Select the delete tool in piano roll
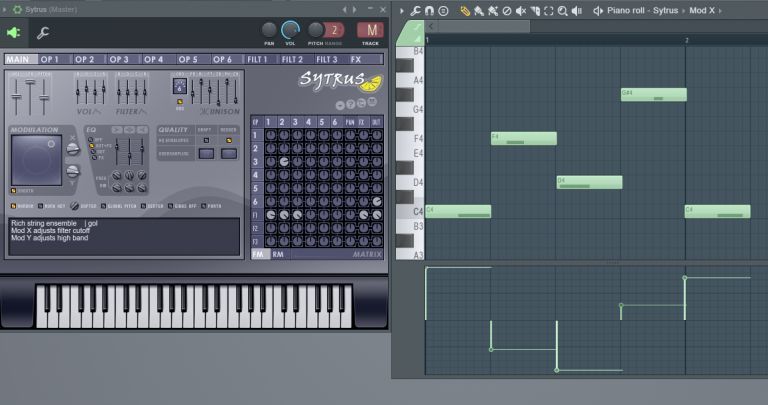Screen dimensions: 768x405 coord(507,11)
